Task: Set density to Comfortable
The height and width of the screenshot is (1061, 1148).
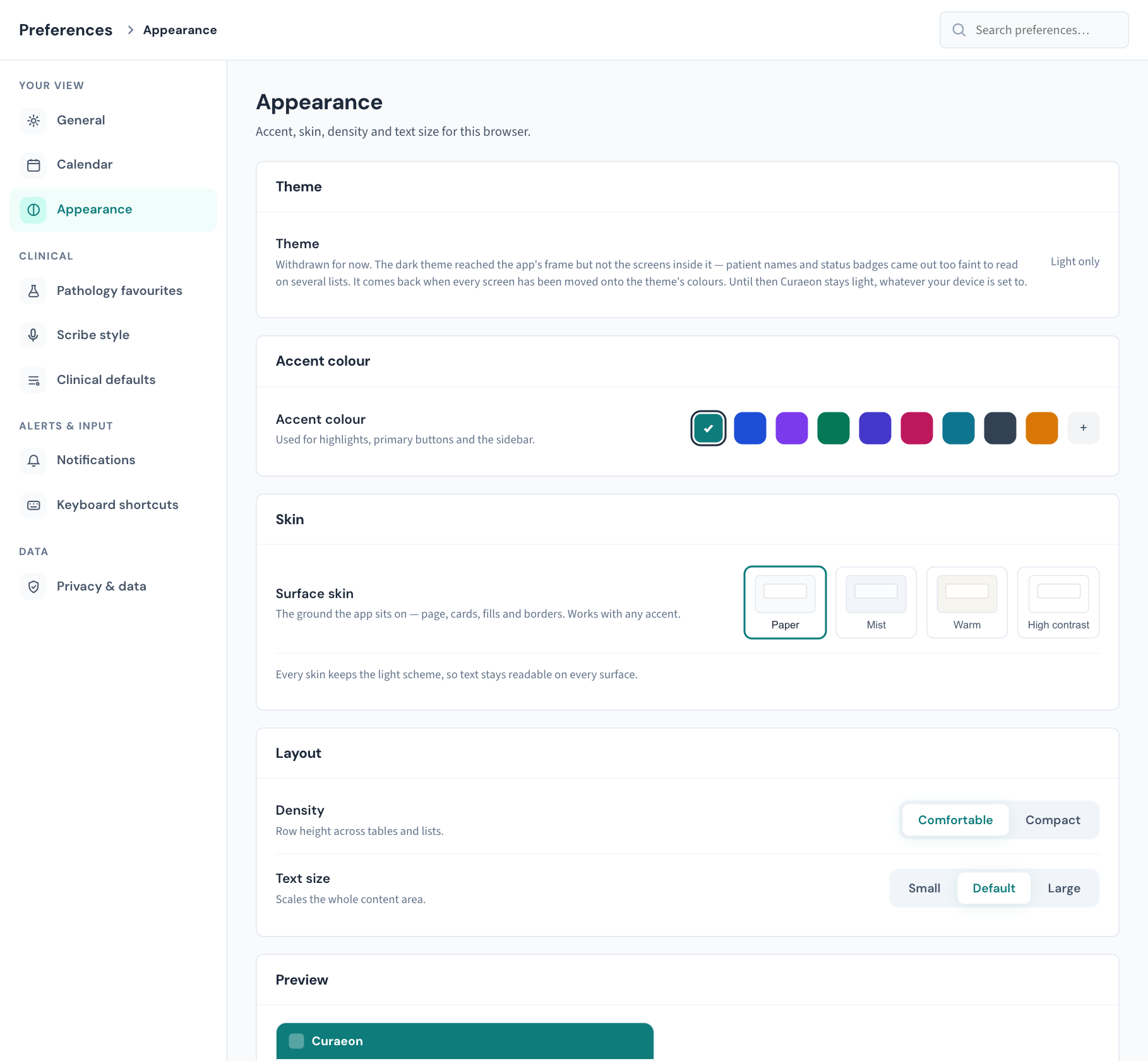Action: [x=955, y=820]
